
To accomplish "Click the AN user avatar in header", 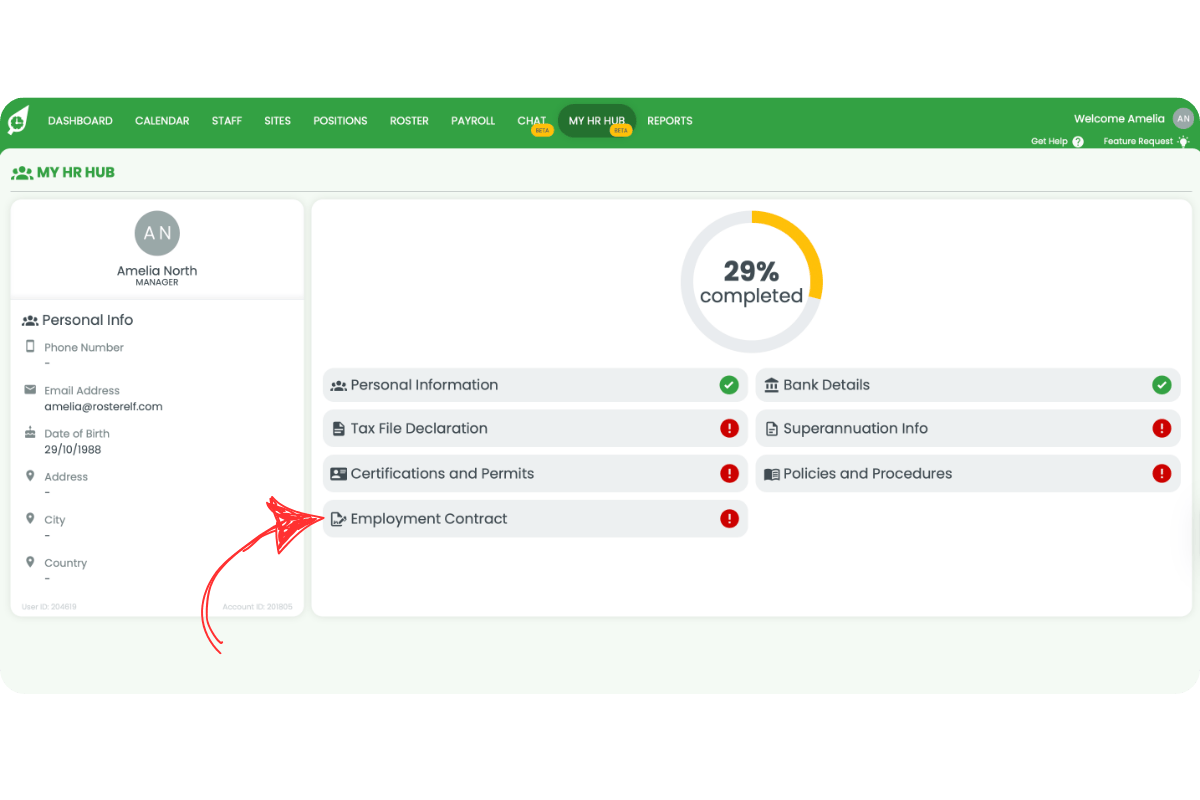I will [x=1184, y=119].
